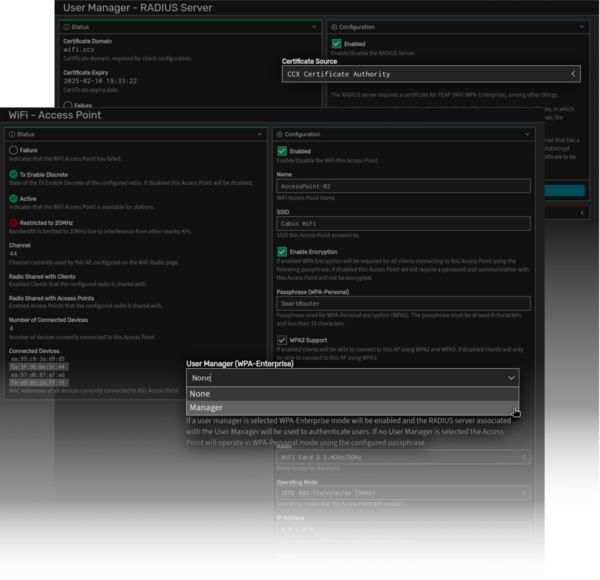The height and width of the screenshot is (580, 600).
Task: Select Manager in User Manager dropdown list
Action: coord(352,408)
